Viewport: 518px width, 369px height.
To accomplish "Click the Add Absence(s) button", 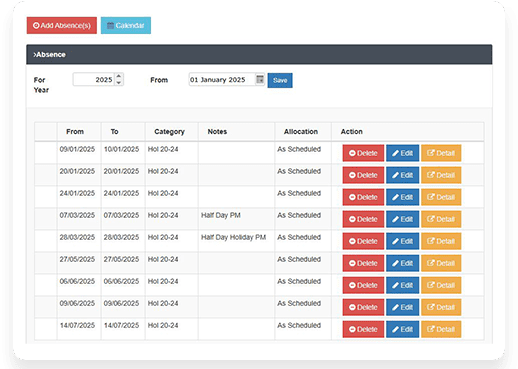I will 62,25.
